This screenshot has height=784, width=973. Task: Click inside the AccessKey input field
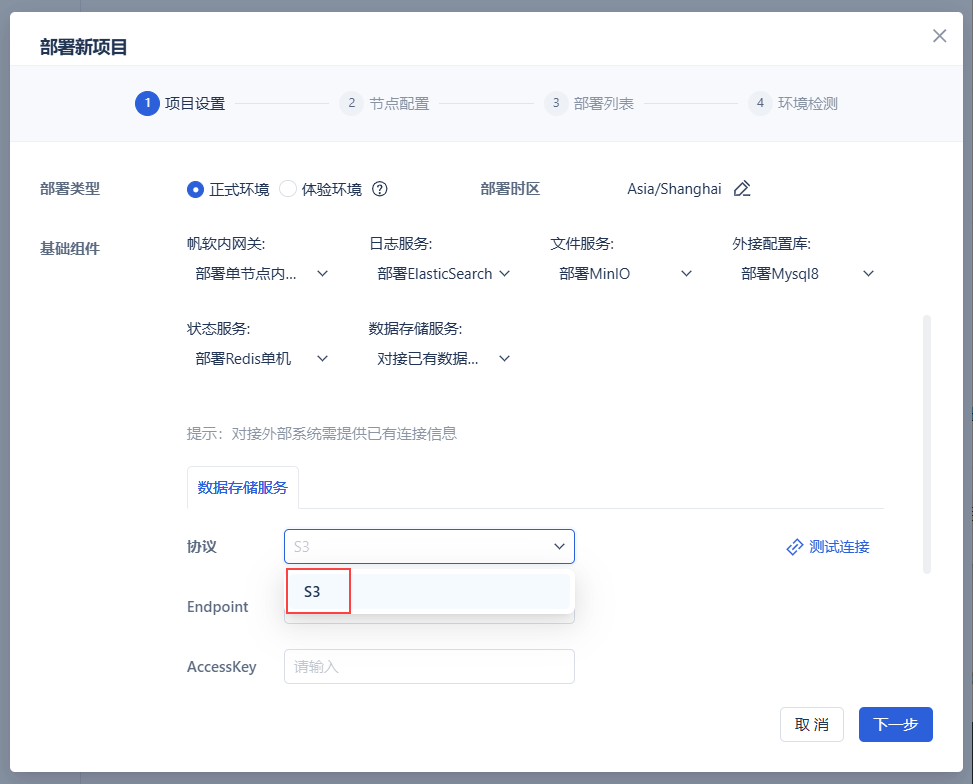click(429, 666)
